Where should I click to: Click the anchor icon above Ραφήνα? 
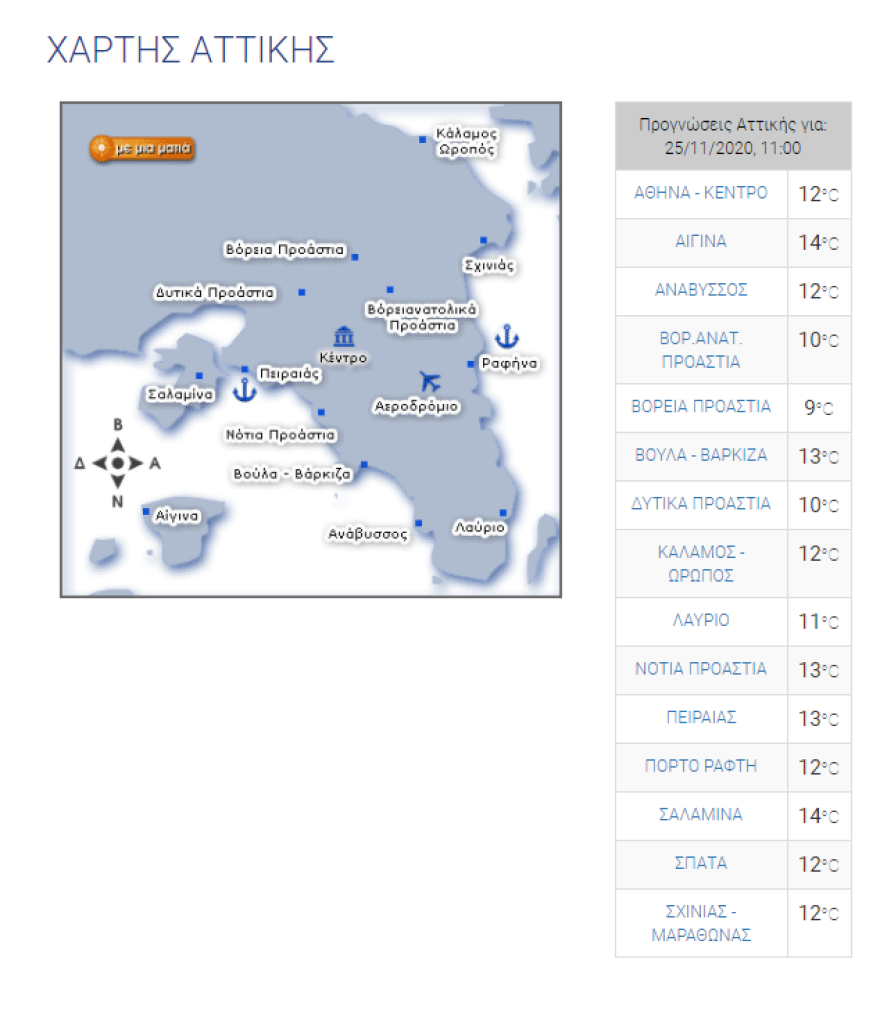click(508, 335)
